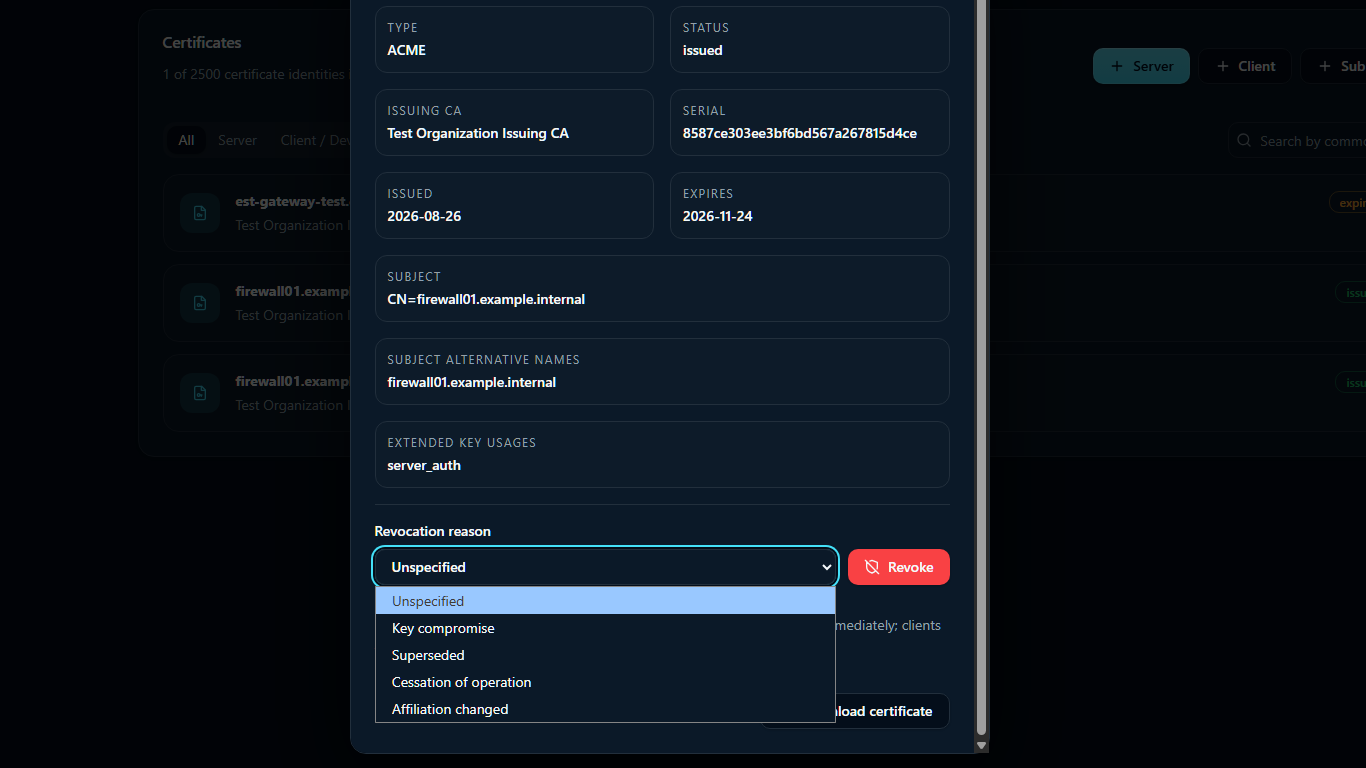This screenshot has width=1366, height=768.
Task: Click the serial number 8587ce303ee3bf6bd567a267815d4ce
Action: click(x=800, y=133)
